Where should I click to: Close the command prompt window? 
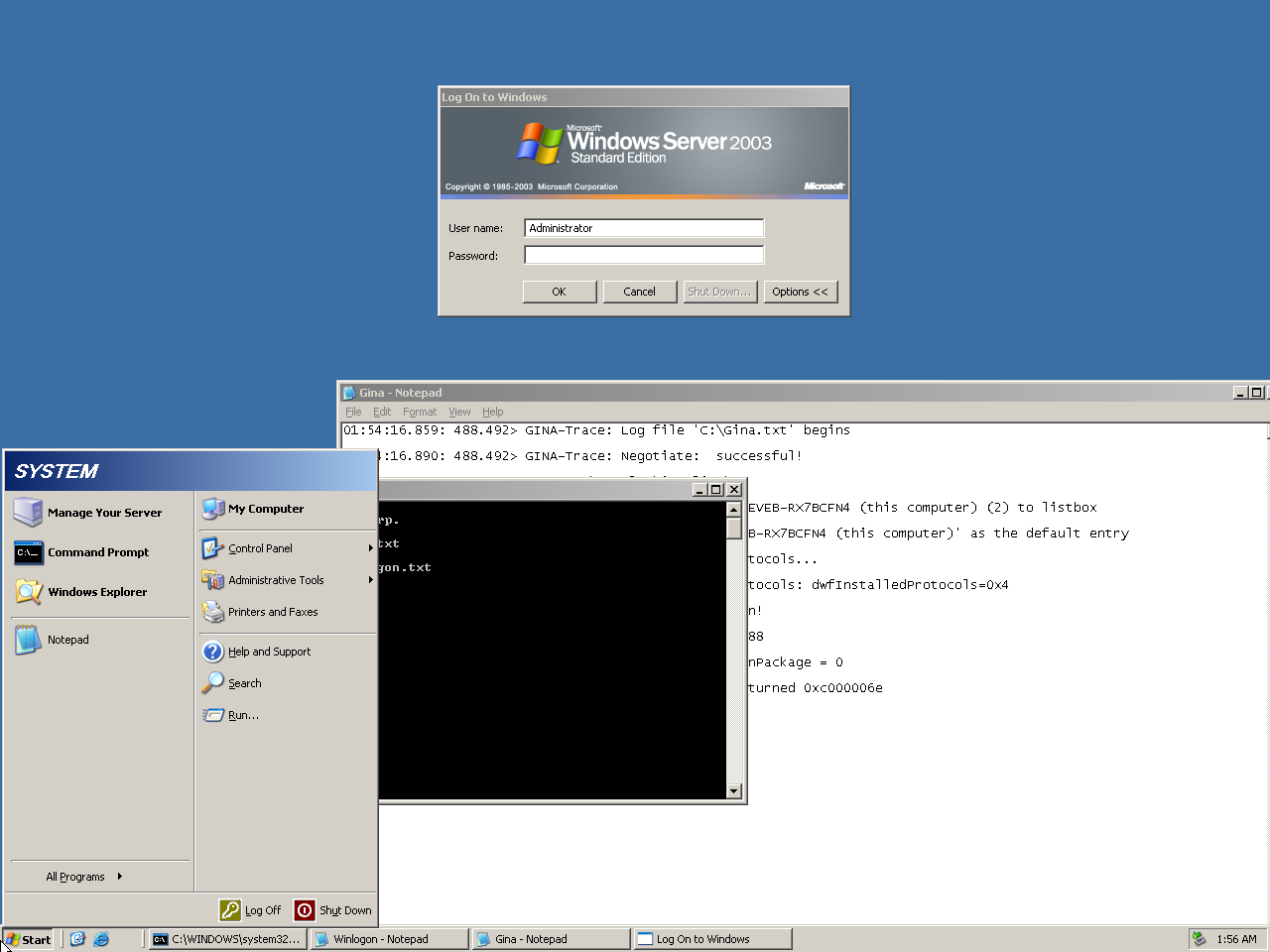[x=734, y=489]
